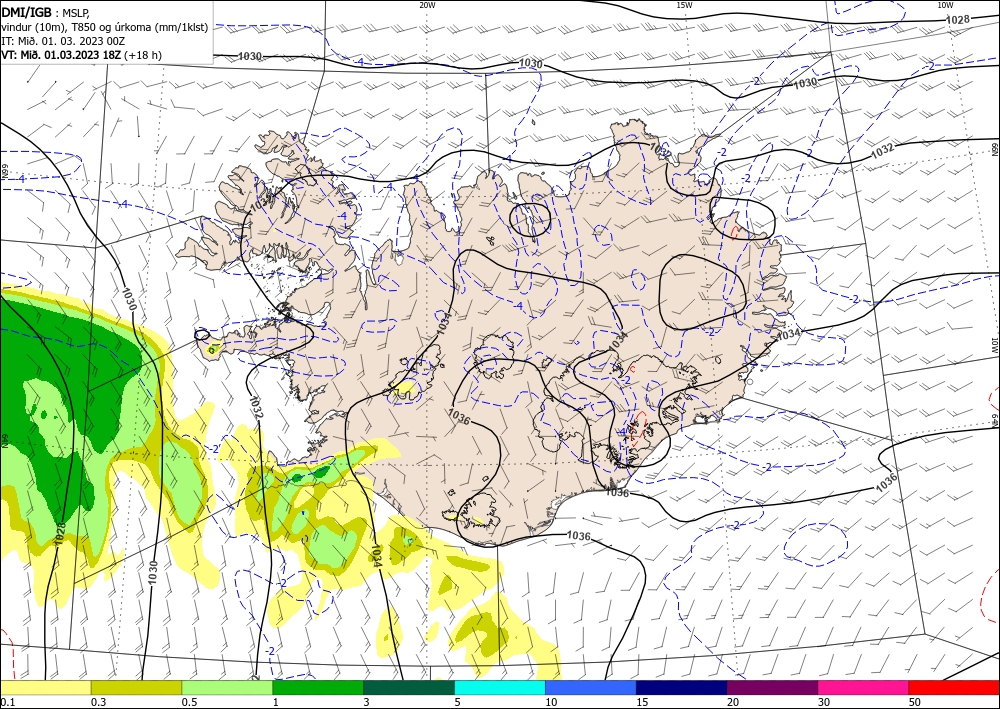Click the 'vindur (10m), T850 og úrkoma' line
The height and width of the screenshot is (709, 1000).
[x=105, y=27]
